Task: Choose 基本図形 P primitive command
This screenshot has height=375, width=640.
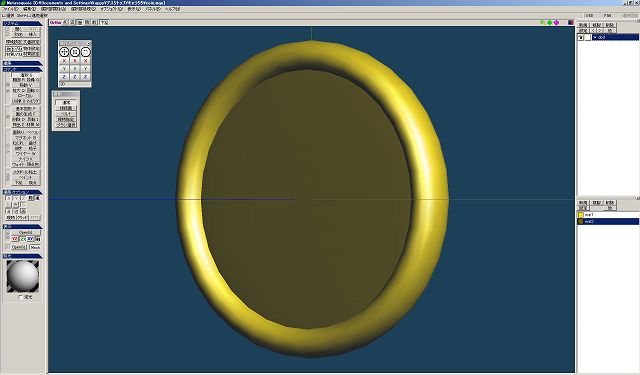Action: (26, 109)
